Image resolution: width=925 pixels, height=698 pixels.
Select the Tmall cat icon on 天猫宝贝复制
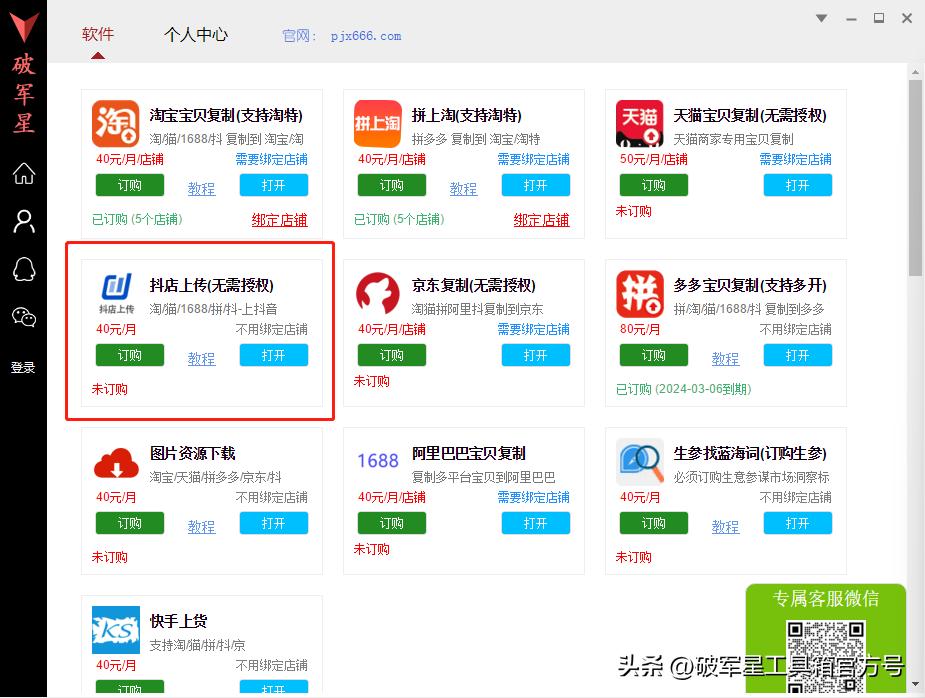coord(638,122)
